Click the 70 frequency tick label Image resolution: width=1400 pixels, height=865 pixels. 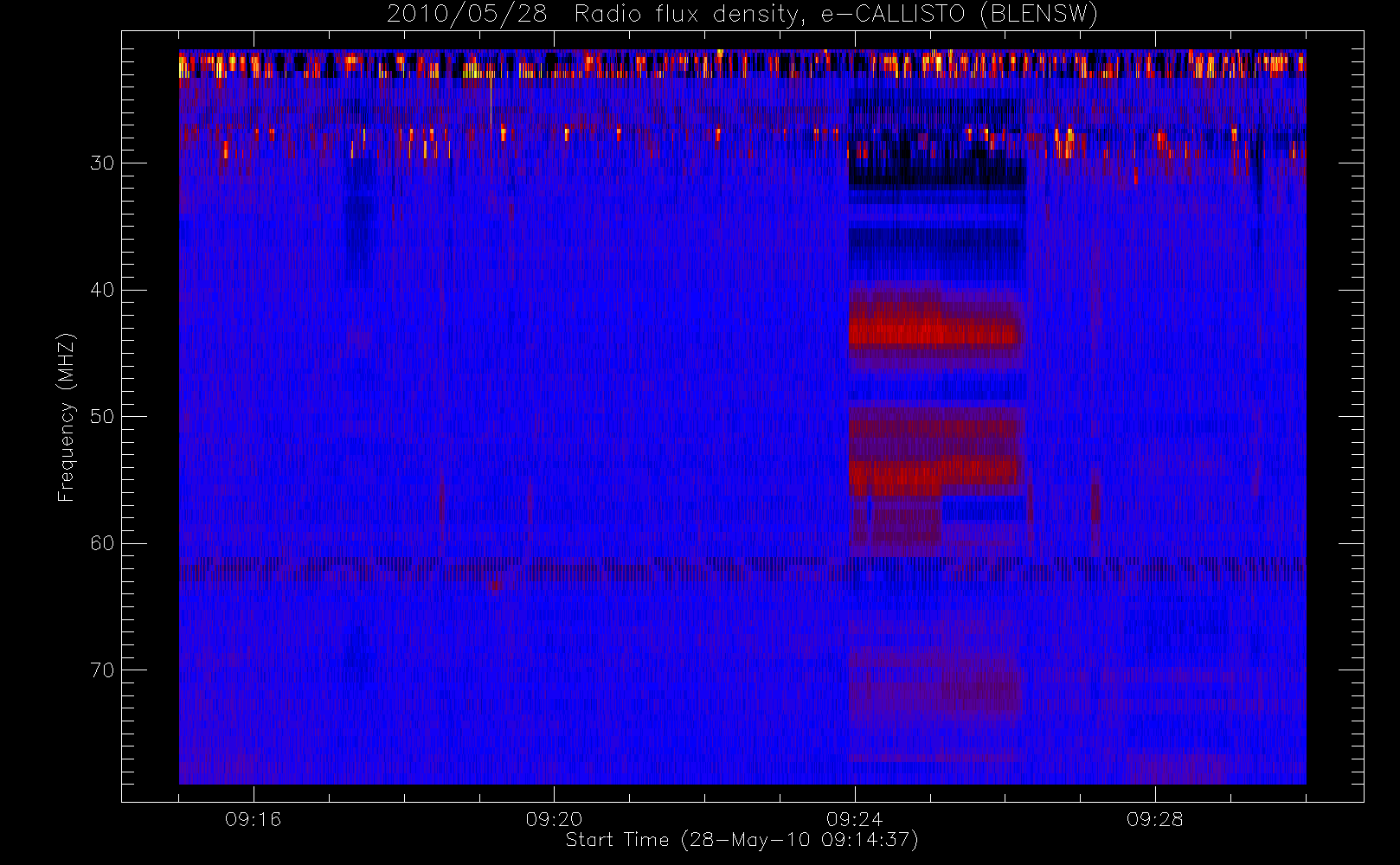pyautogui.click(x=102, y=670)
